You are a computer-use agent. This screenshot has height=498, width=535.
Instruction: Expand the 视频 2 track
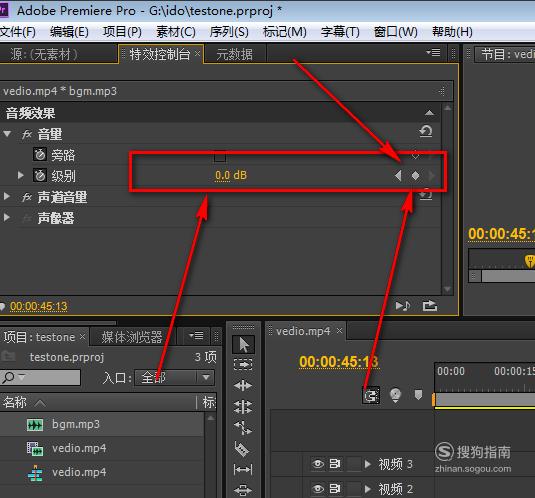coord(368,489)
